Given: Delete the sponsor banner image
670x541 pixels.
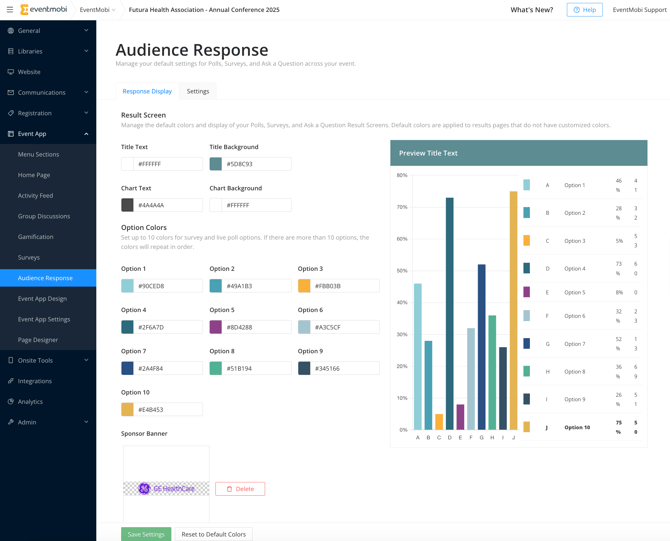Looking at the screenshot, I should point(240,489).
